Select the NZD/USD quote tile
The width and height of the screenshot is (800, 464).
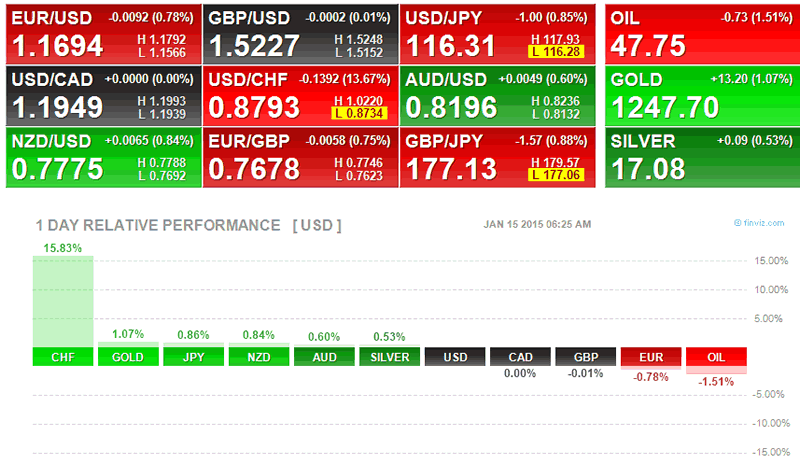103,157
